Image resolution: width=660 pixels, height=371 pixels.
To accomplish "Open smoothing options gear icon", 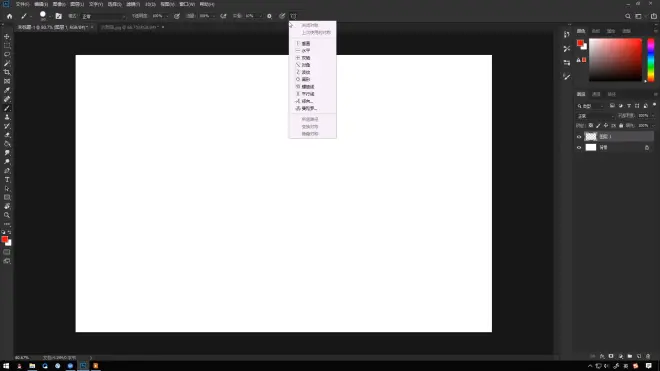I will (x=269, y=16).
